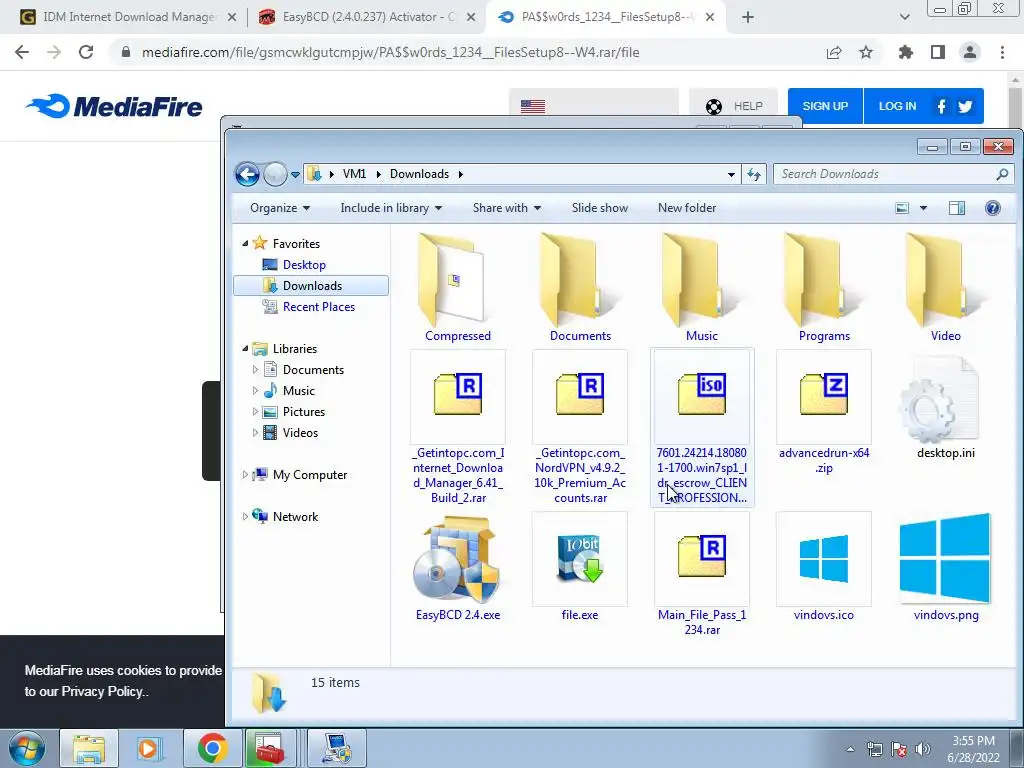This screenshot has height=768, width=1024.
Task: Change the view with the views icon
Action: pos(902,208)
